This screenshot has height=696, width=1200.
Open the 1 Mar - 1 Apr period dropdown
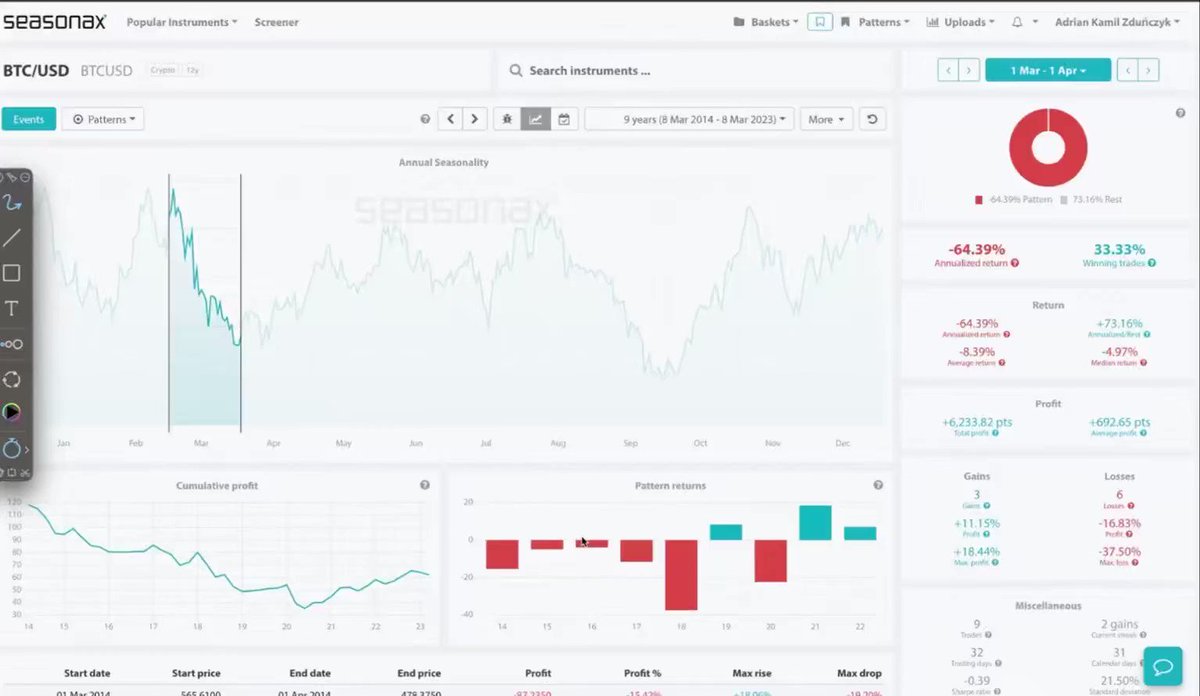[1048, 70]
